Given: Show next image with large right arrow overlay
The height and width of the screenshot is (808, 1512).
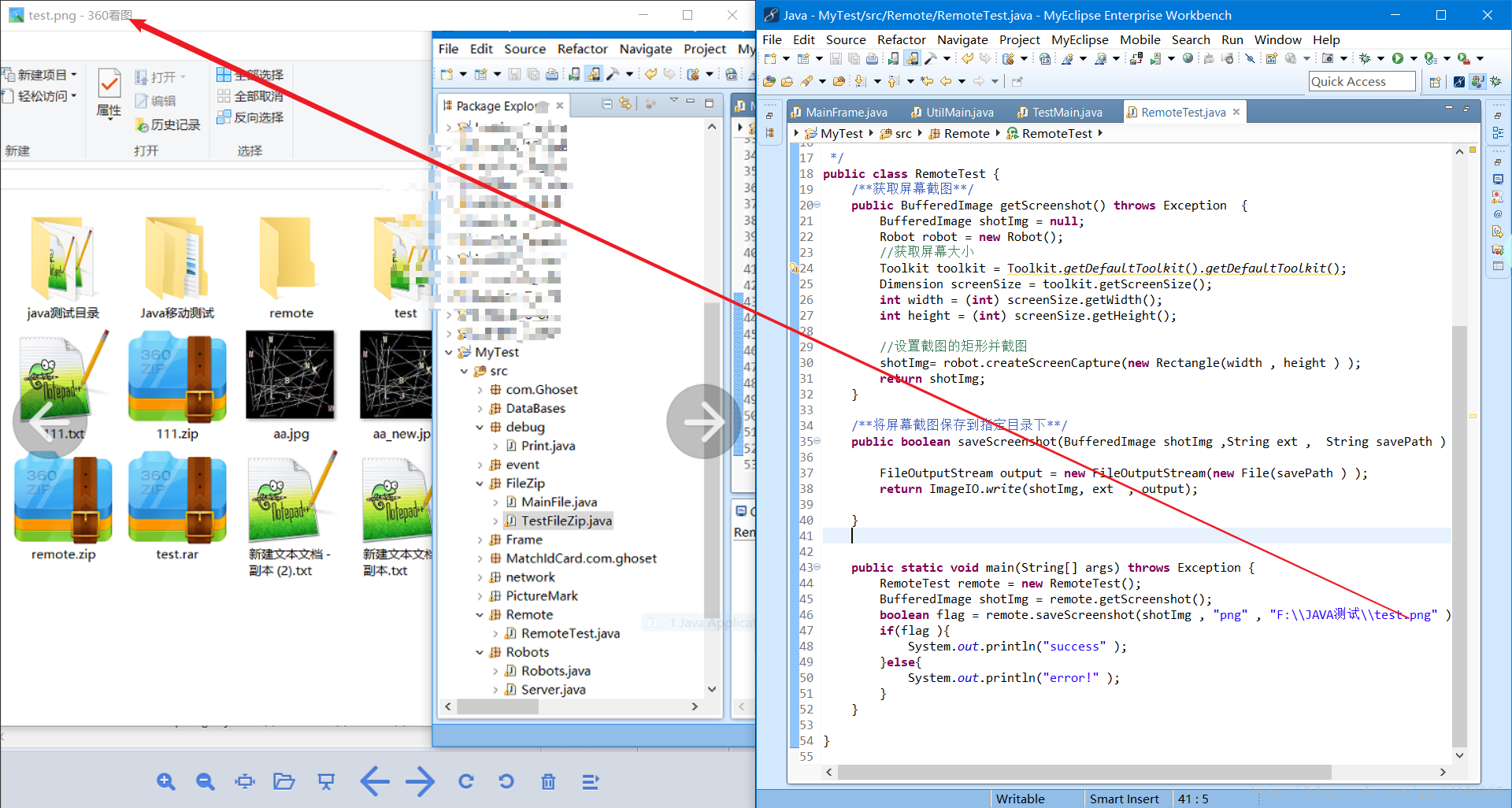Looking at the screenshot, I should click(x=703, y=422).
